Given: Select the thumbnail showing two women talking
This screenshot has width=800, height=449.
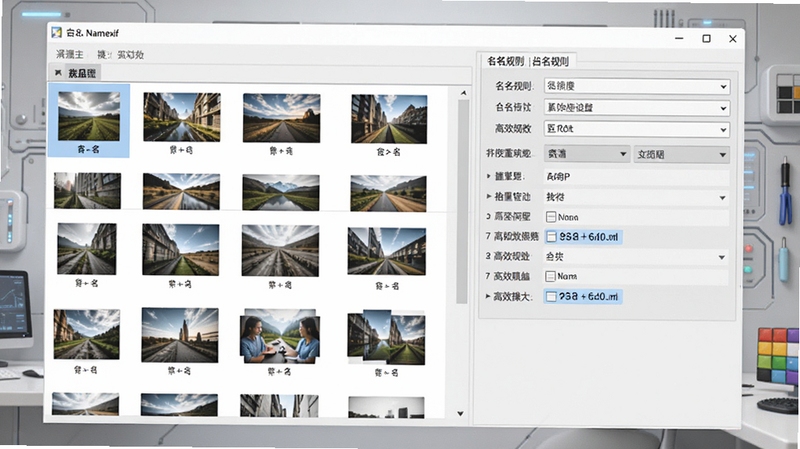Looking at the screenshot, I should tap(280, 336).
